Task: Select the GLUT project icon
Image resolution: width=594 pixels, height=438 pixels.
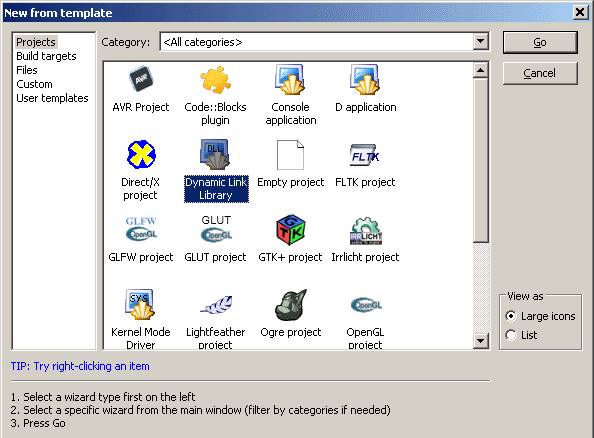Action: pyautogui.click(x=216, y=228)
